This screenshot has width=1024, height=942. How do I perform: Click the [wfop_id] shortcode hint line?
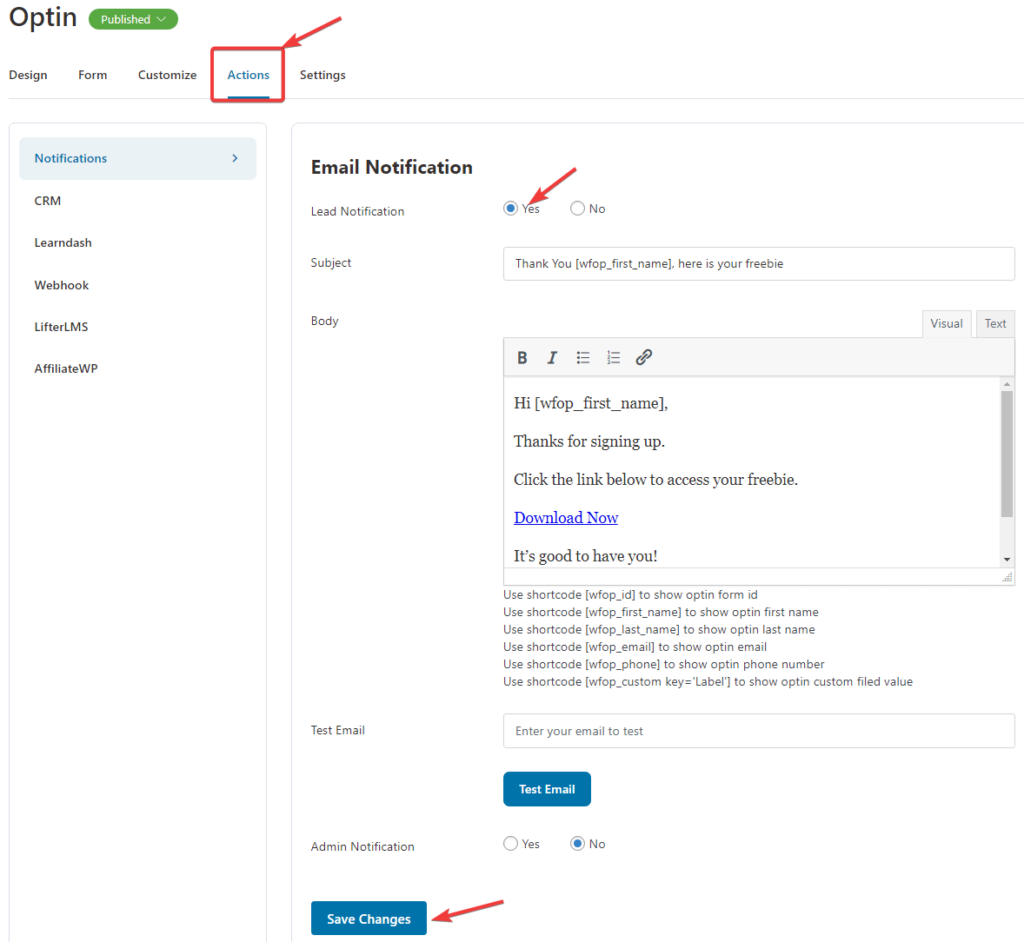pos(630,594)
